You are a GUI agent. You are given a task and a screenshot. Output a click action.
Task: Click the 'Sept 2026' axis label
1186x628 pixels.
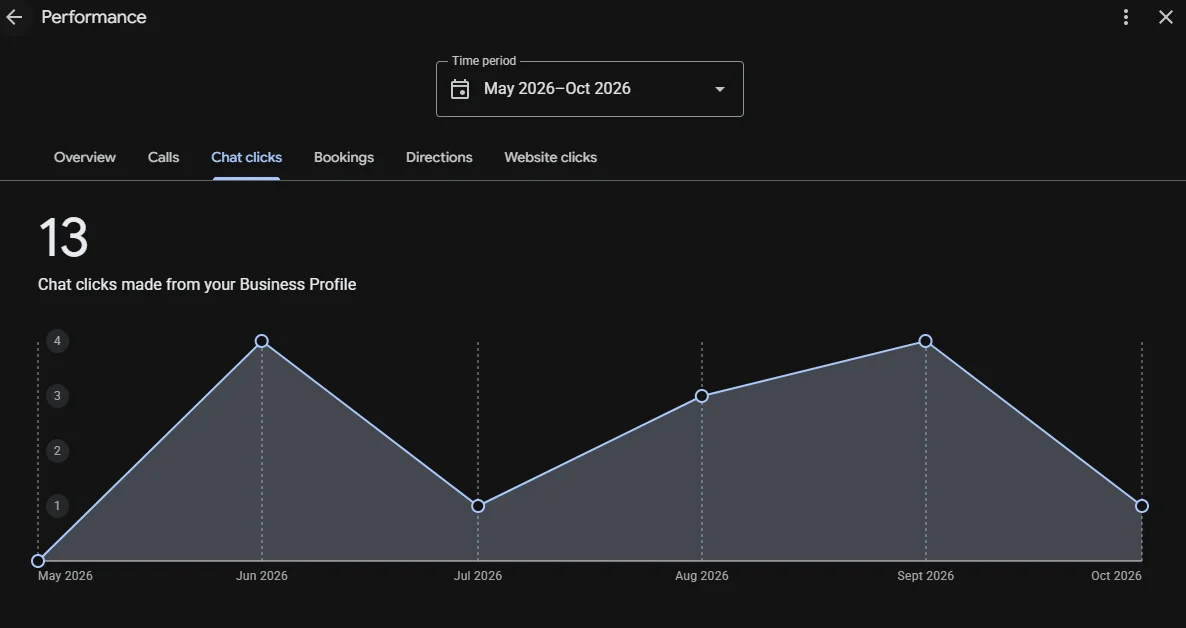pos(926,576)
